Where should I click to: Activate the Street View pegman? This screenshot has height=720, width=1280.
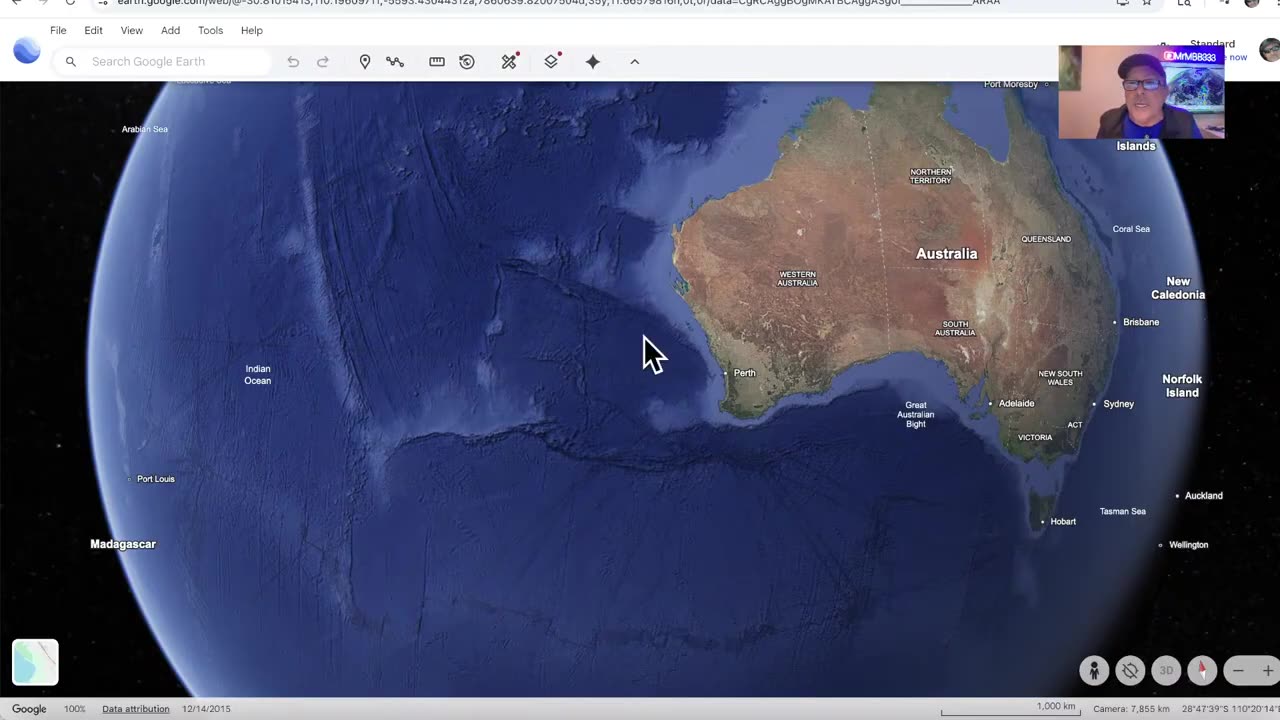[1094, 671]
